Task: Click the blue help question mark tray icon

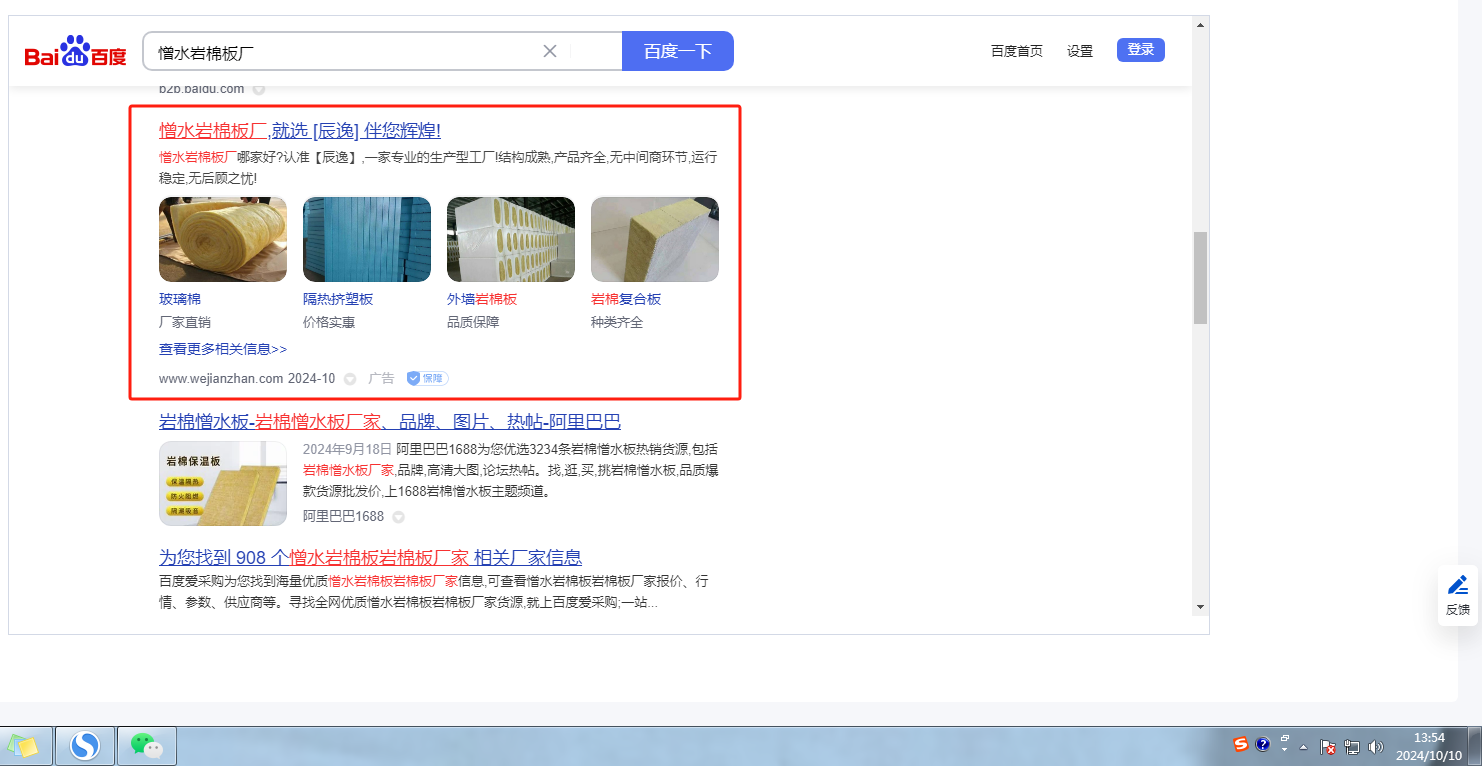Action: (1263, 745)
